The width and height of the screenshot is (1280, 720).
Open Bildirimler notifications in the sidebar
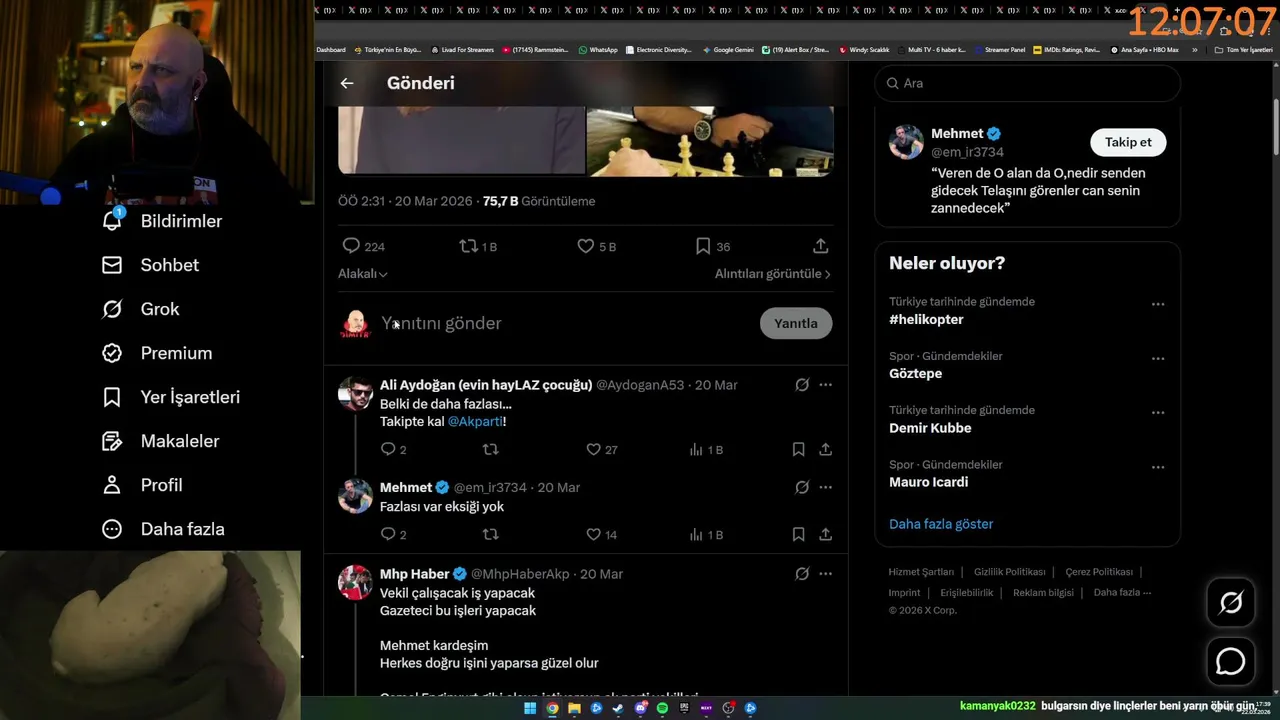point(162,221)
